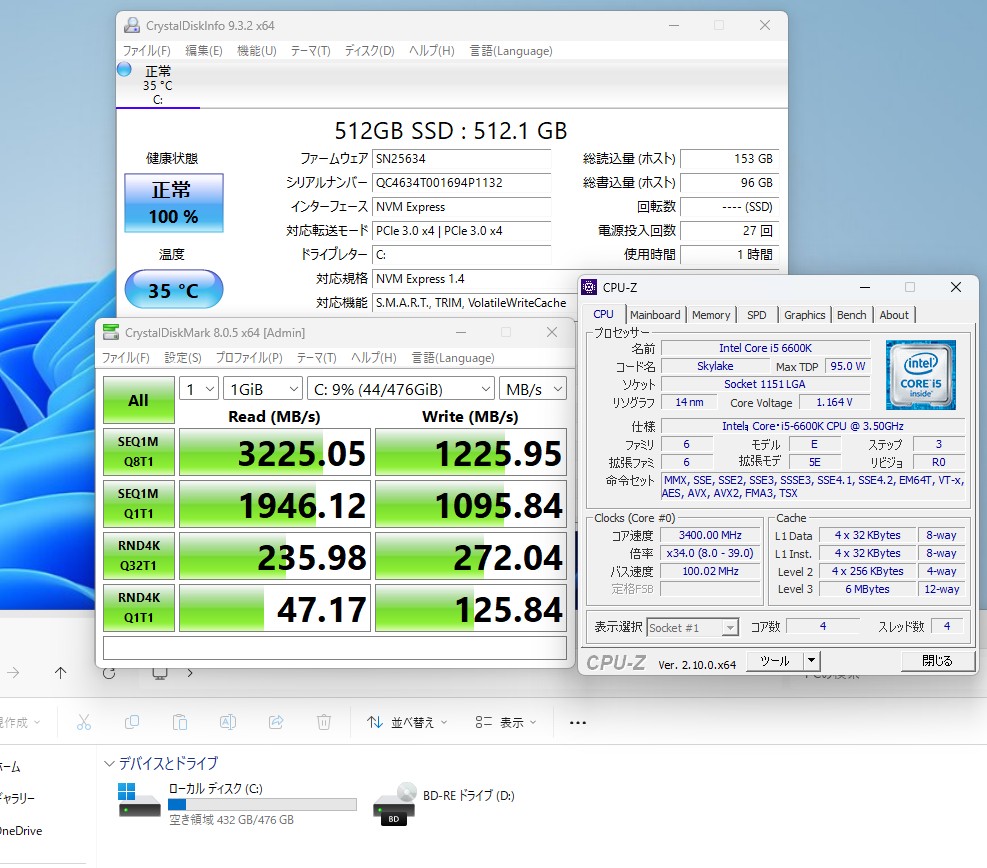This screenshot has width=987, height=868.
Task: Click the Explorer refresh icon
Action: click(109, 673)
